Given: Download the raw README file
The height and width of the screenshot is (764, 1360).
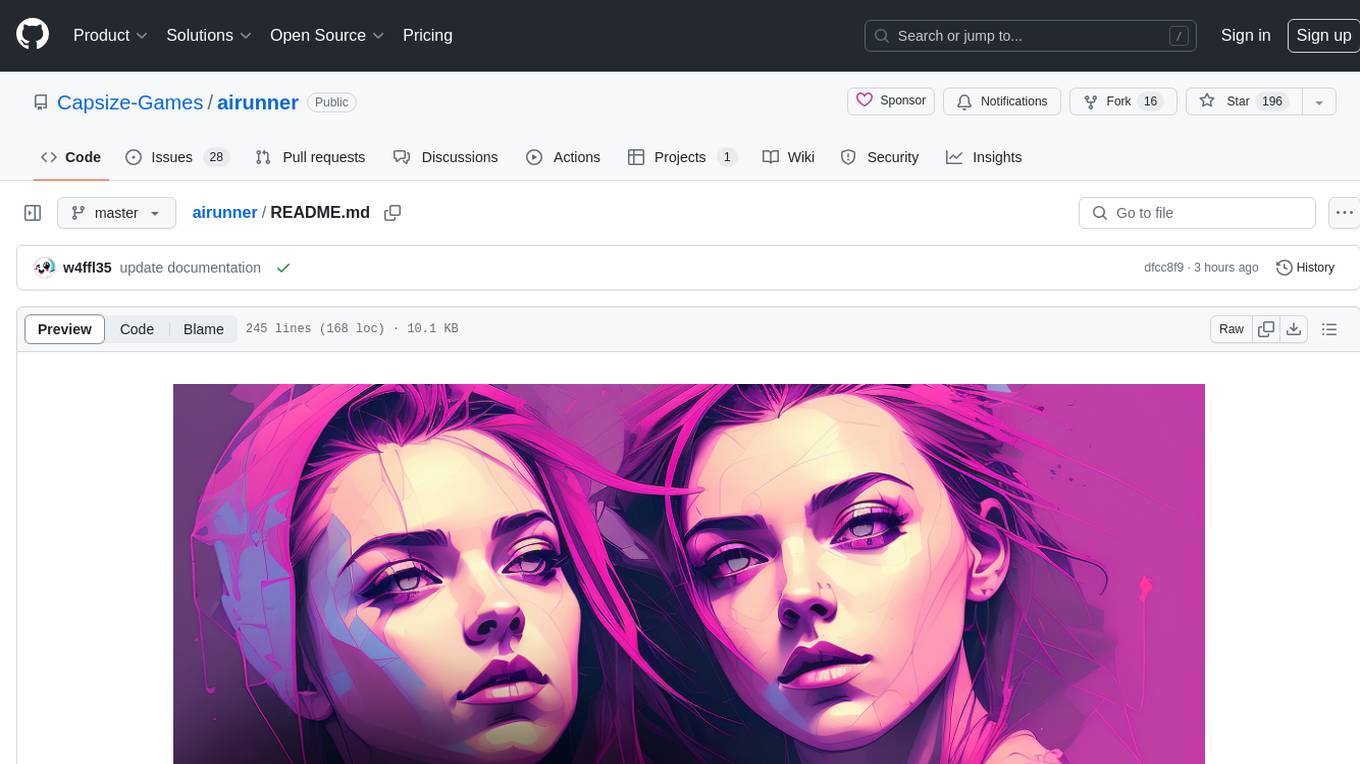Looking at the screenshot, I should click(x=1293, y=329).
